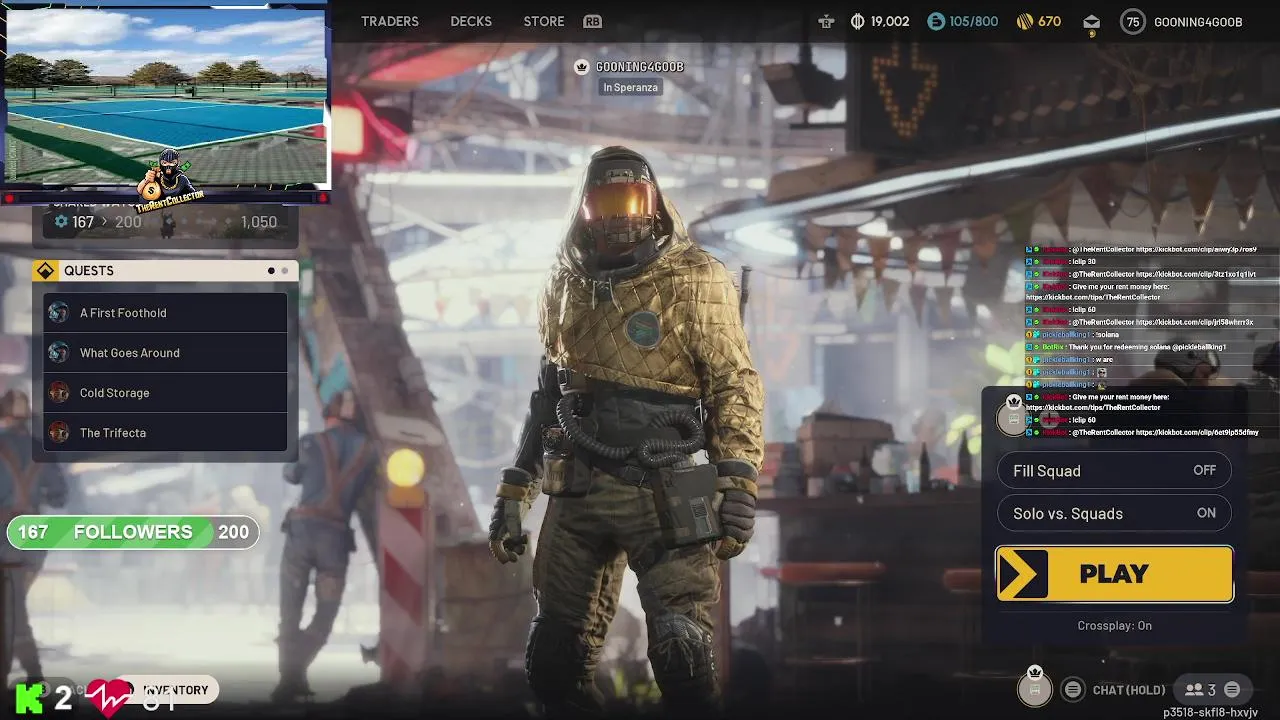This screenshot has width=1280, height=720.
Task: Click the blue token icon beside 105/800
Action: pyautogui.click(x=936, y=21)
